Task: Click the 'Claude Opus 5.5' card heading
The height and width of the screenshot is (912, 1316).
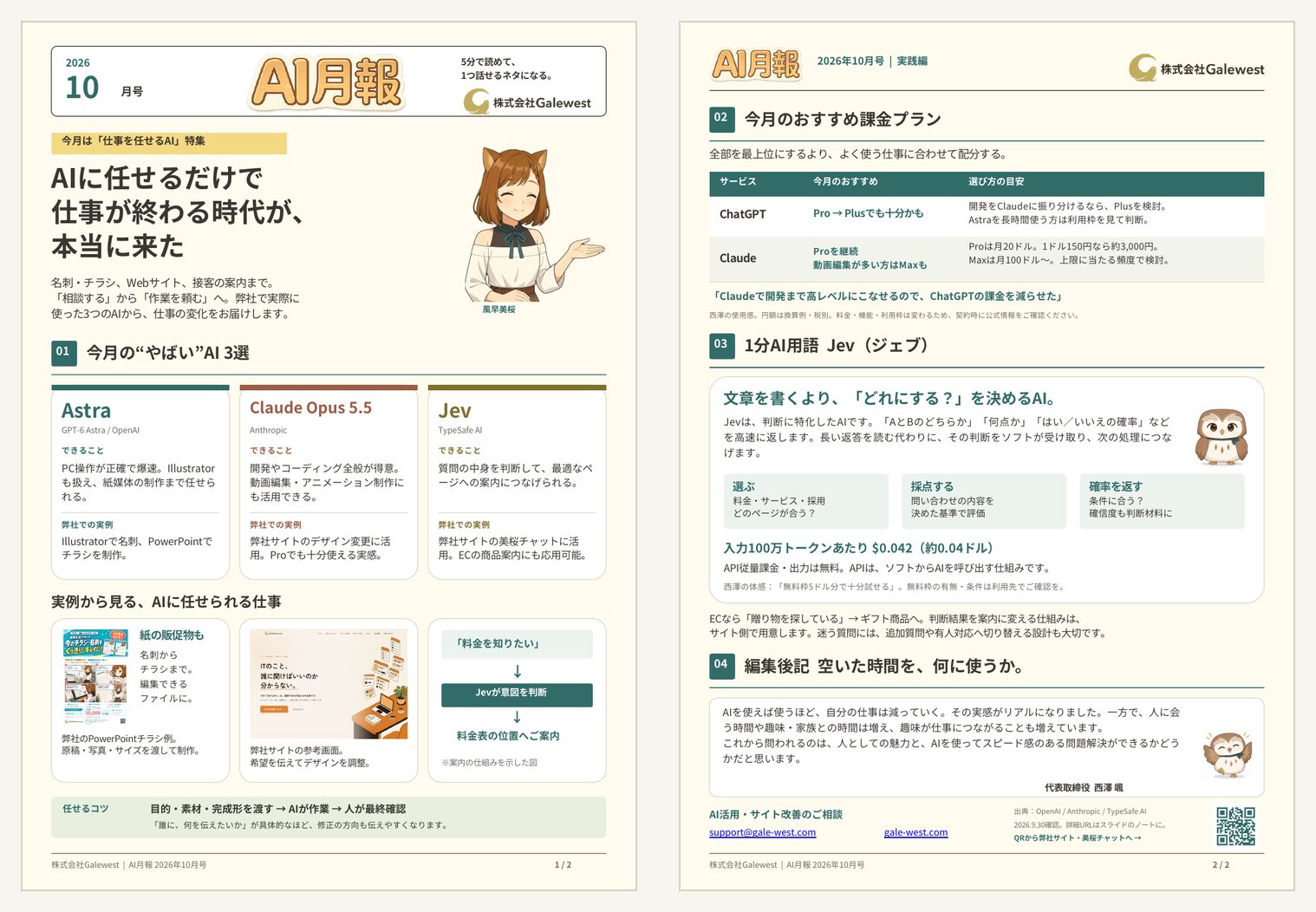Action: 310,408
